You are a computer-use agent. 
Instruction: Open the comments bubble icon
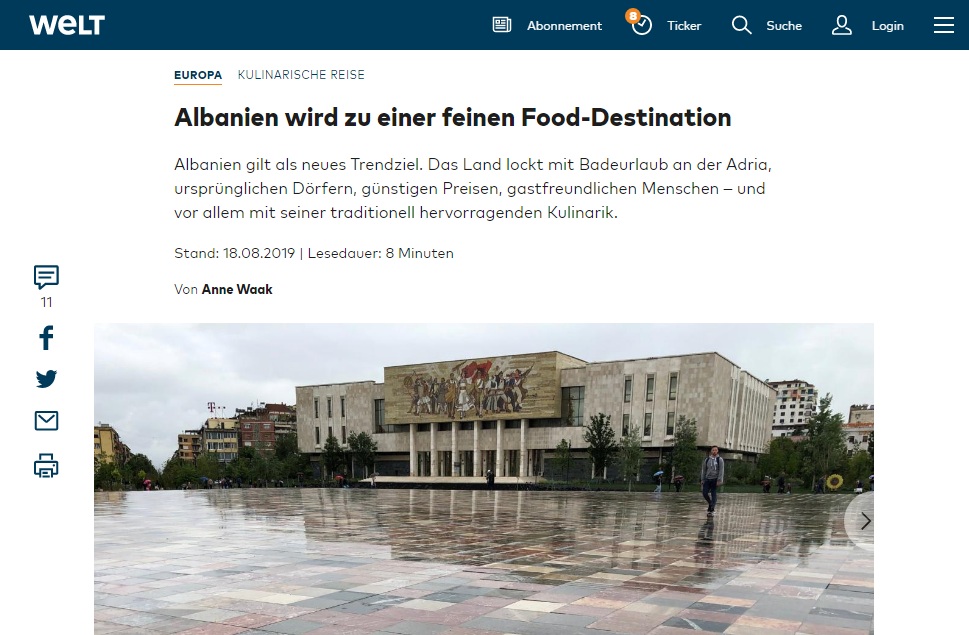46,277
